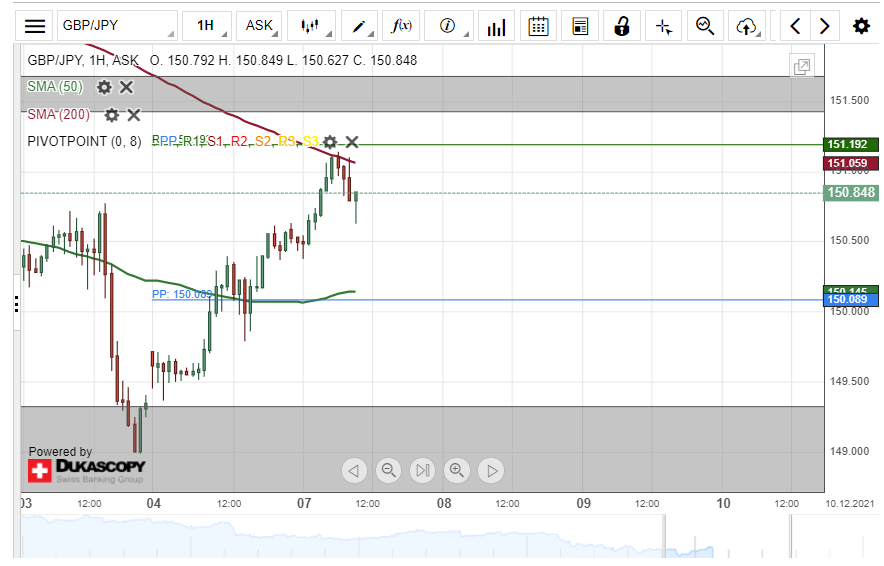Open the candlestick chart type menu
This screenshot has width=884, height=566.
pyautogui.click(x=314, y=26)
